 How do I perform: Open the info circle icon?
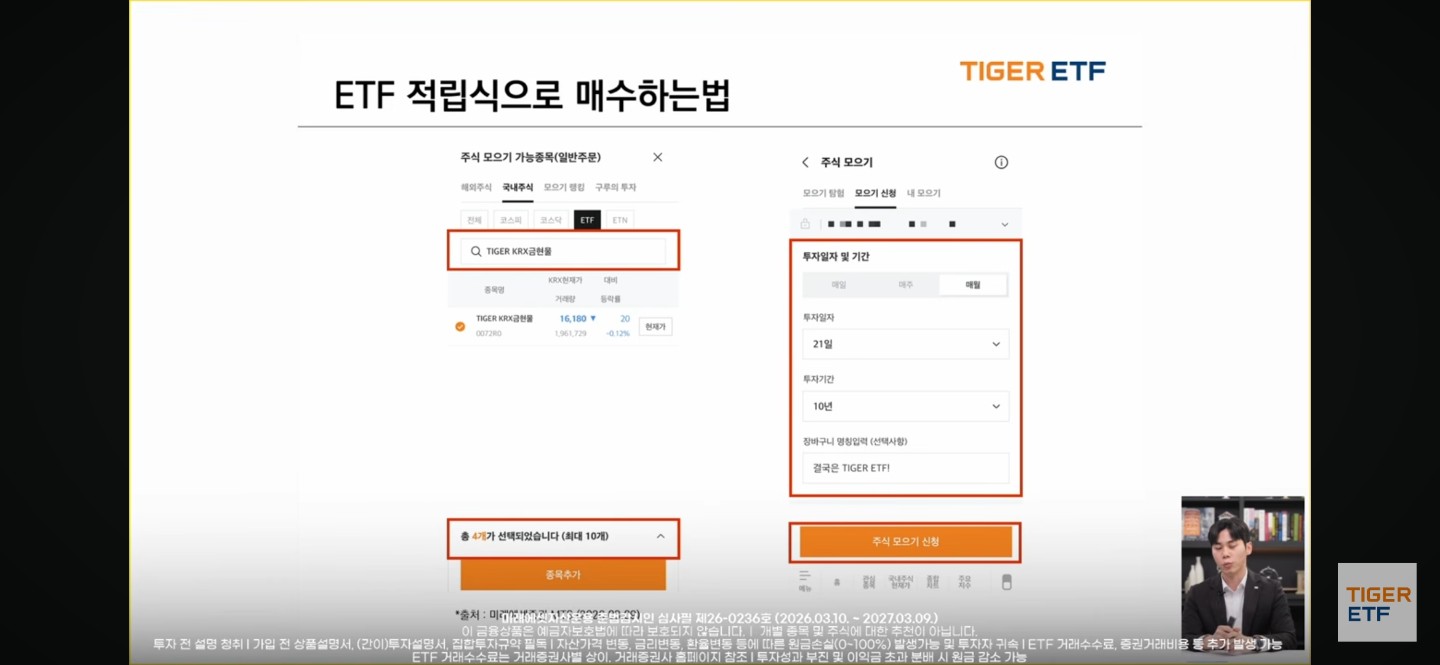click(x=1001, y=162)
